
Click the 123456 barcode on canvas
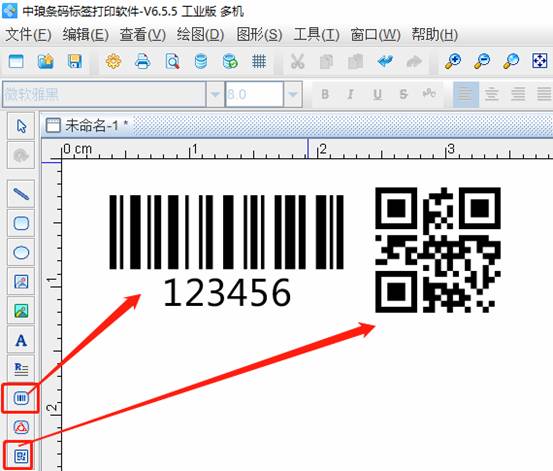[226, 250]
